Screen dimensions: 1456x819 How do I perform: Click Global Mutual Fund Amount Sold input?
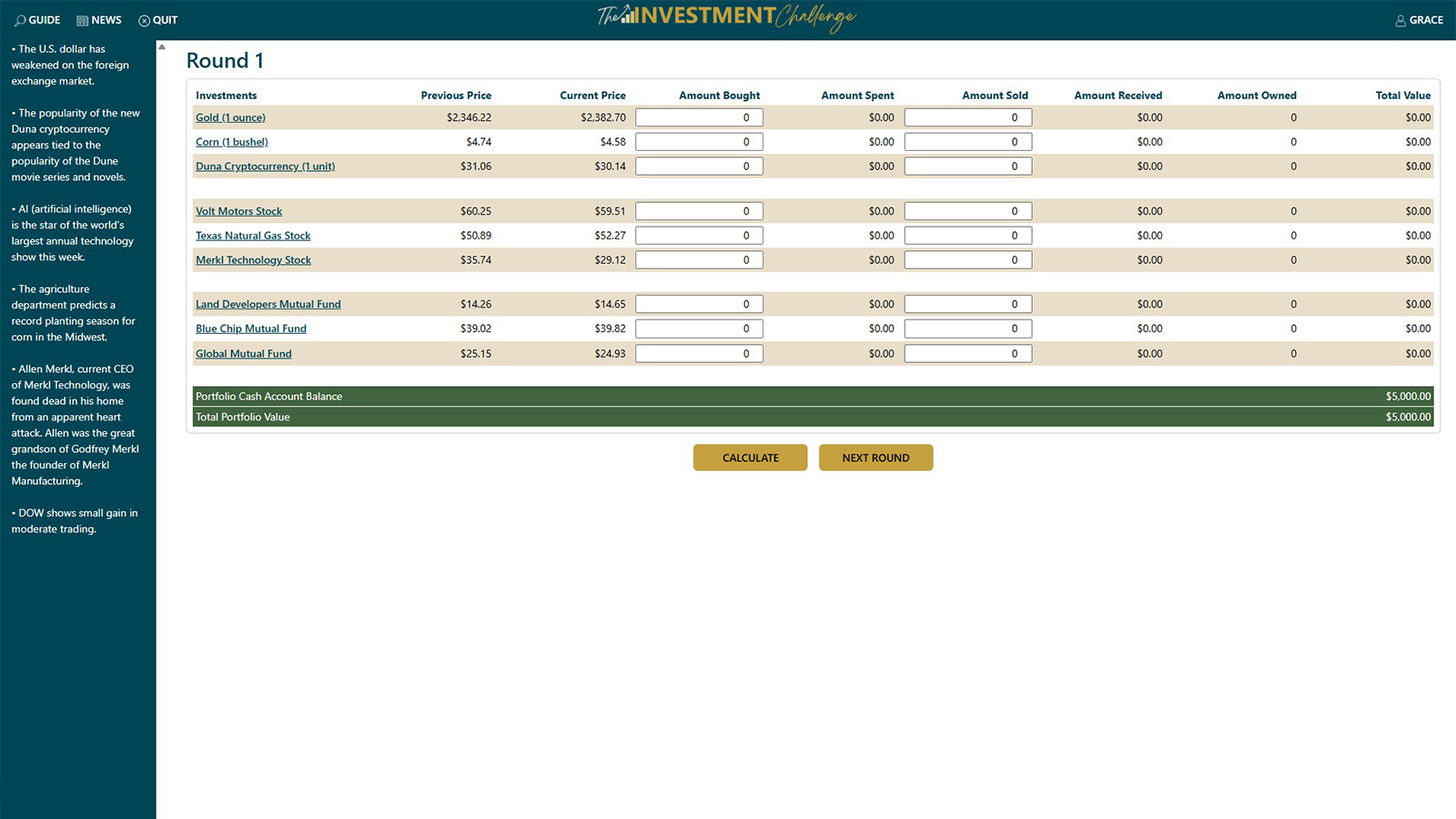967,354
